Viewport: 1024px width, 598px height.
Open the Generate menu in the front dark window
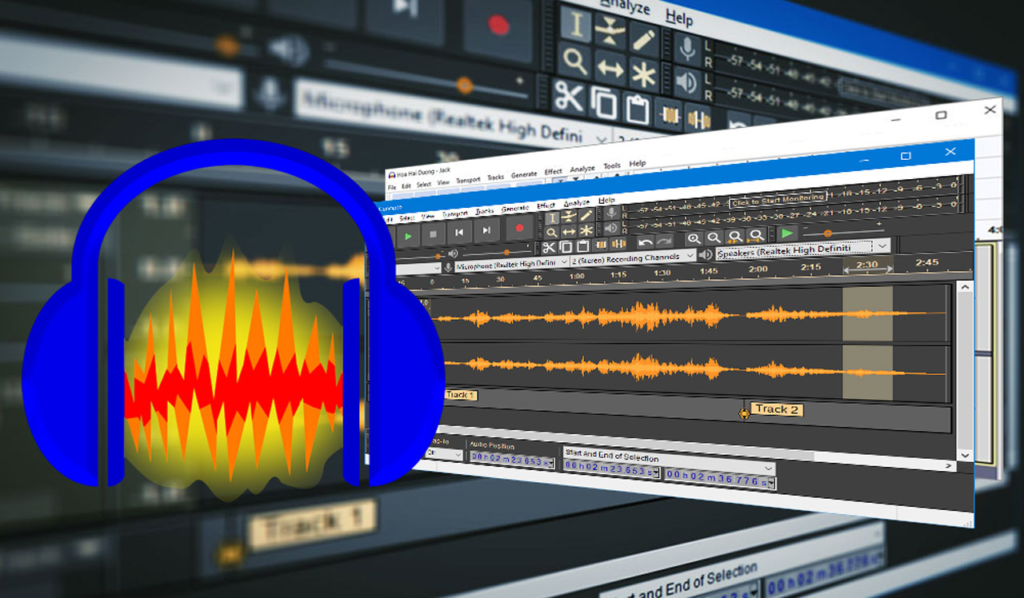[515, 208]
